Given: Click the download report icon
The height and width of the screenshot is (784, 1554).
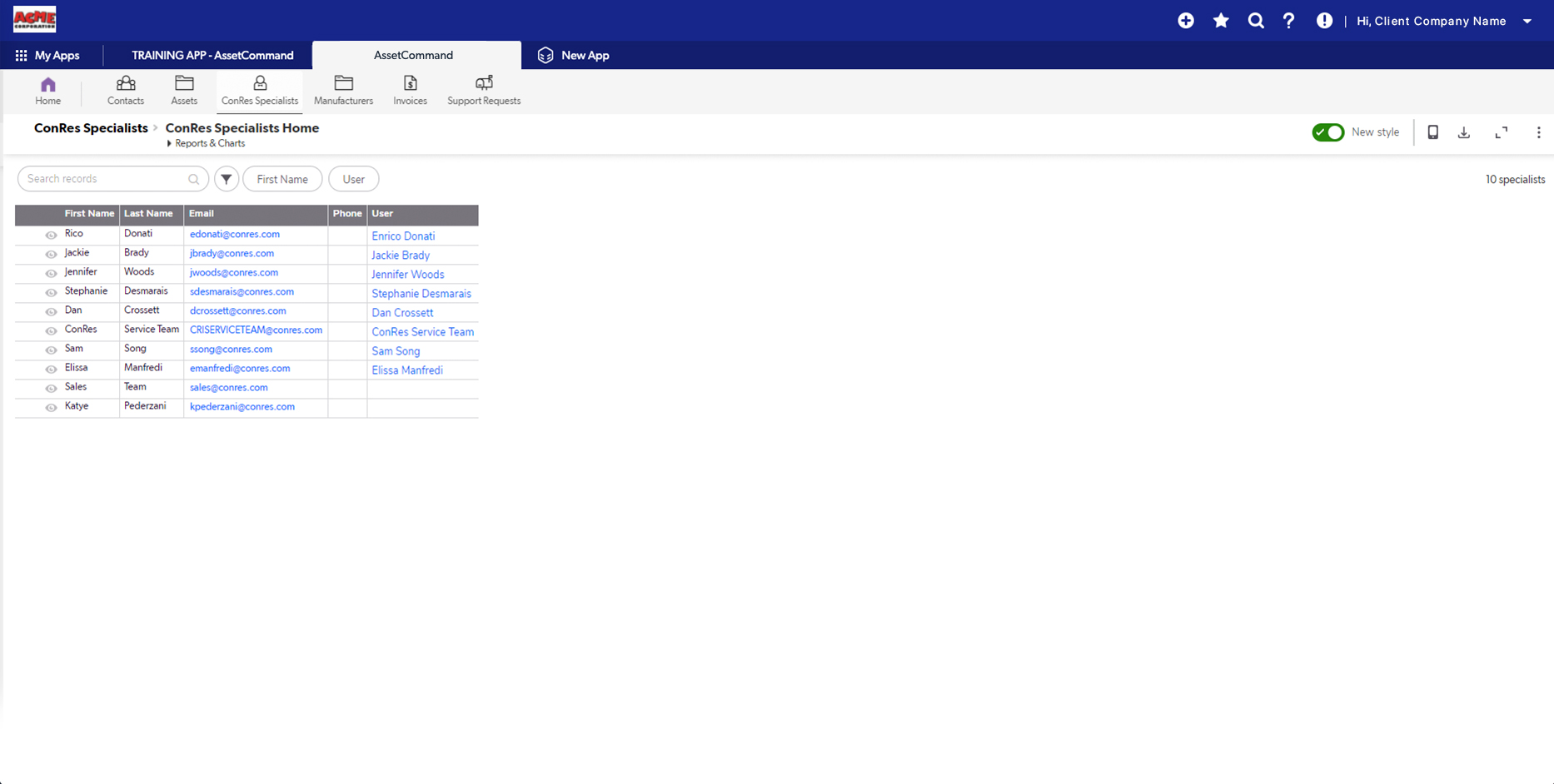Looking at the screenshot, I should [1464, 132].
